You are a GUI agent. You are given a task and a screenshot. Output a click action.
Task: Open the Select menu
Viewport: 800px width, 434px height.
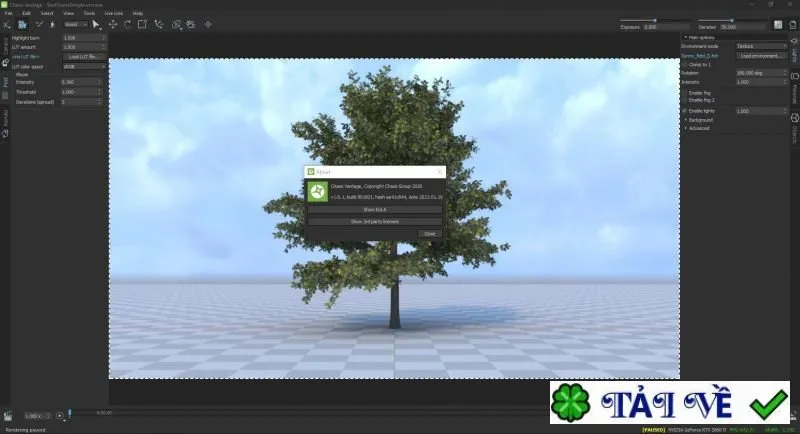point(46,13)
